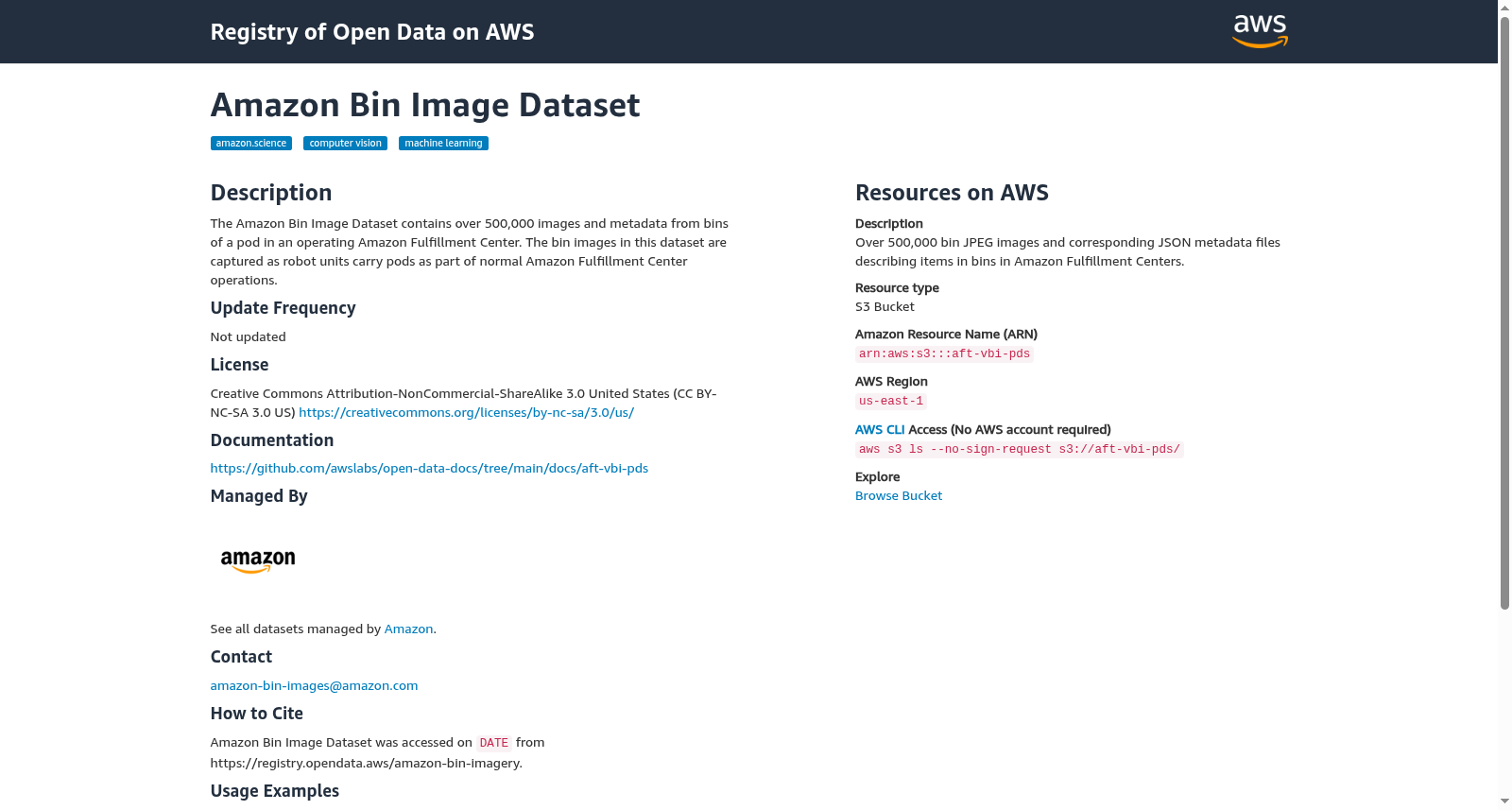Click the DATE placeholder in How to Cite

click(493, 744)
